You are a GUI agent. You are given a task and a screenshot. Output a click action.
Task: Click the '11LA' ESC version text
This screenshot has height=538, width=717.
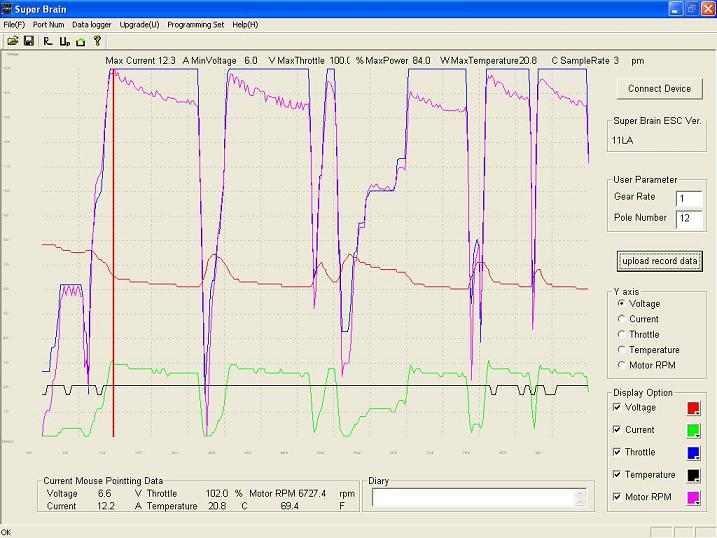point(622,141)
